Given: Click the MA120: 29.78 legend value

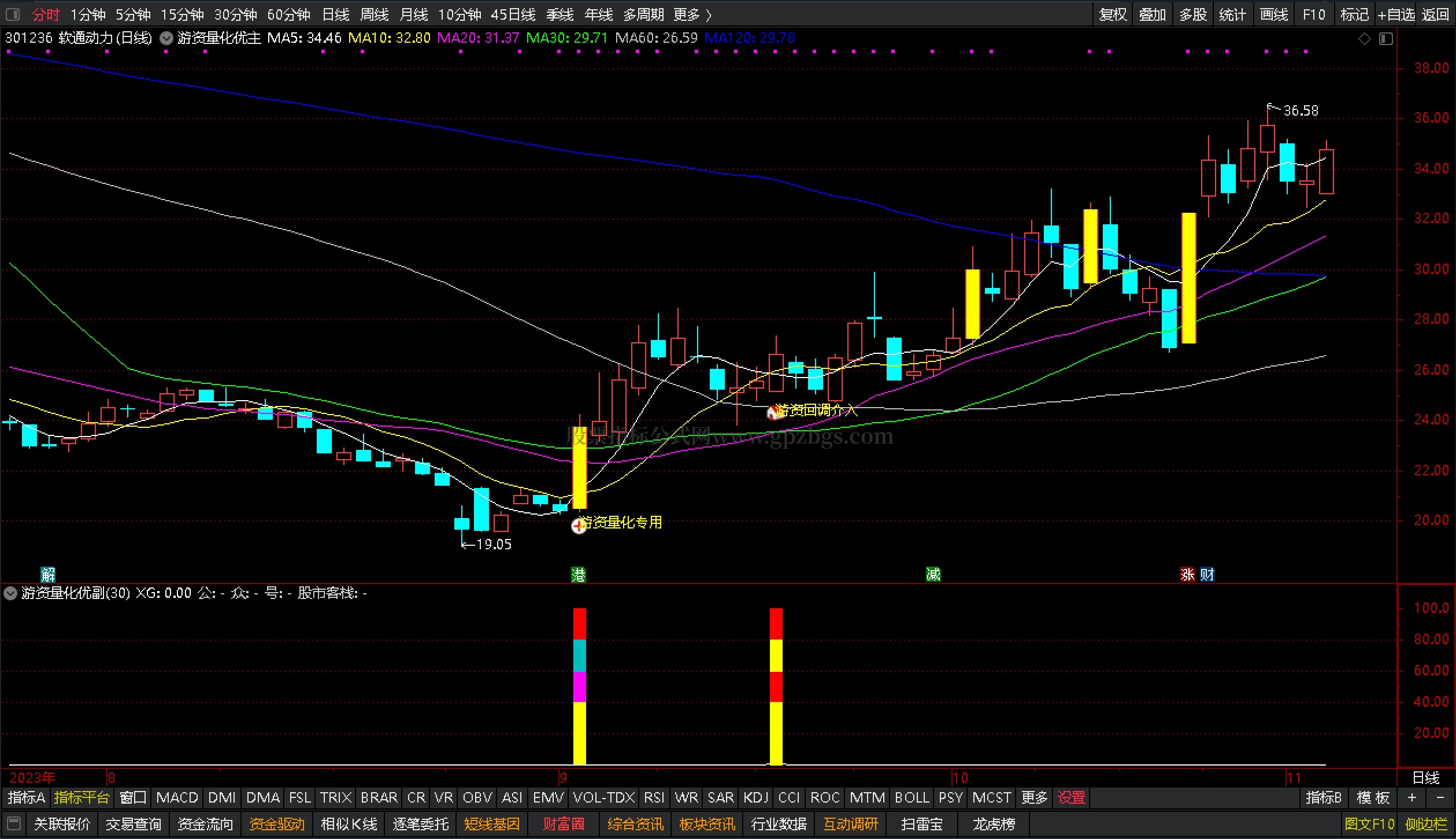Looking at the screenshot, I should pos(750,38).
